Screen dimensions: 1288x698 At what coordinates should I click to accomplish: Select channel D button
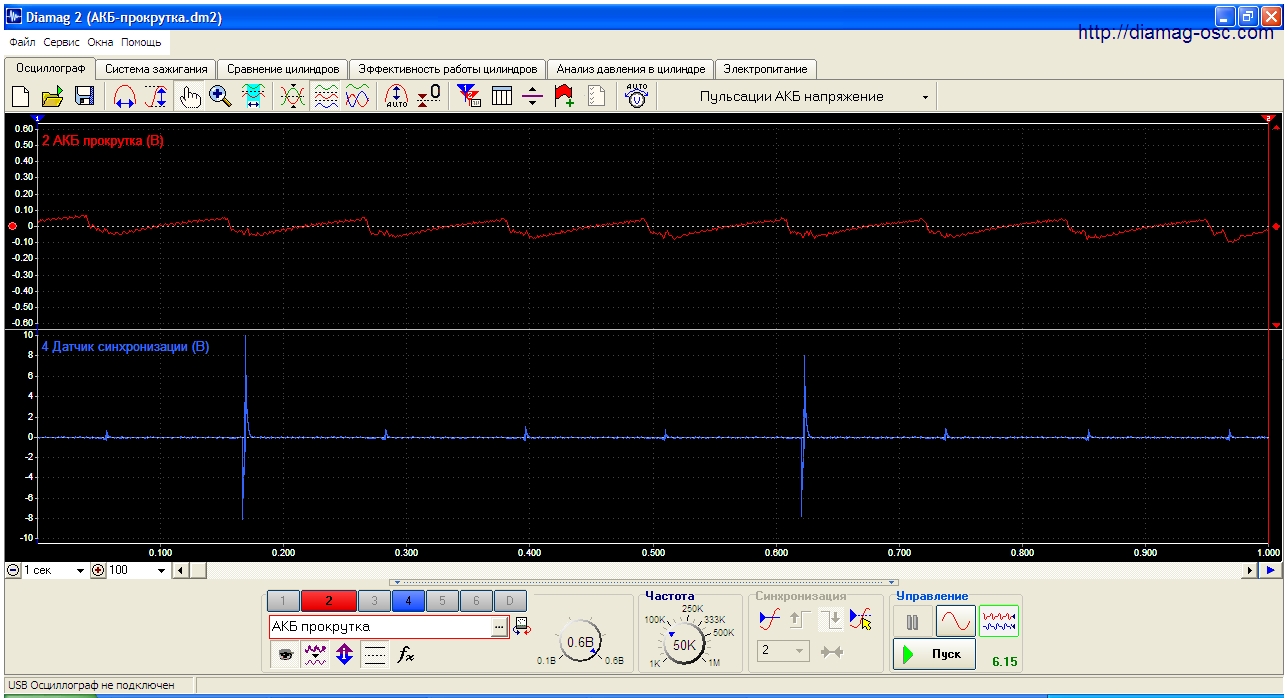[510, 601]
